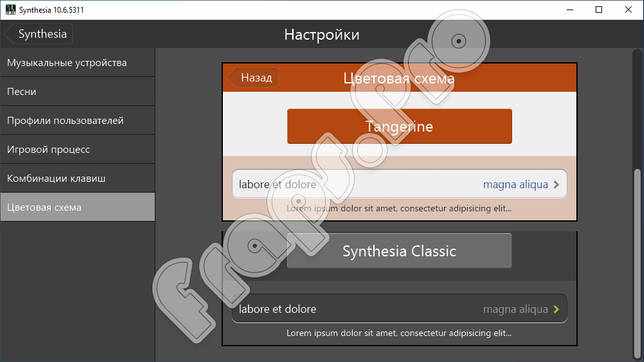Click labore et dolore row in Tangerine preview

pos(399,184)
